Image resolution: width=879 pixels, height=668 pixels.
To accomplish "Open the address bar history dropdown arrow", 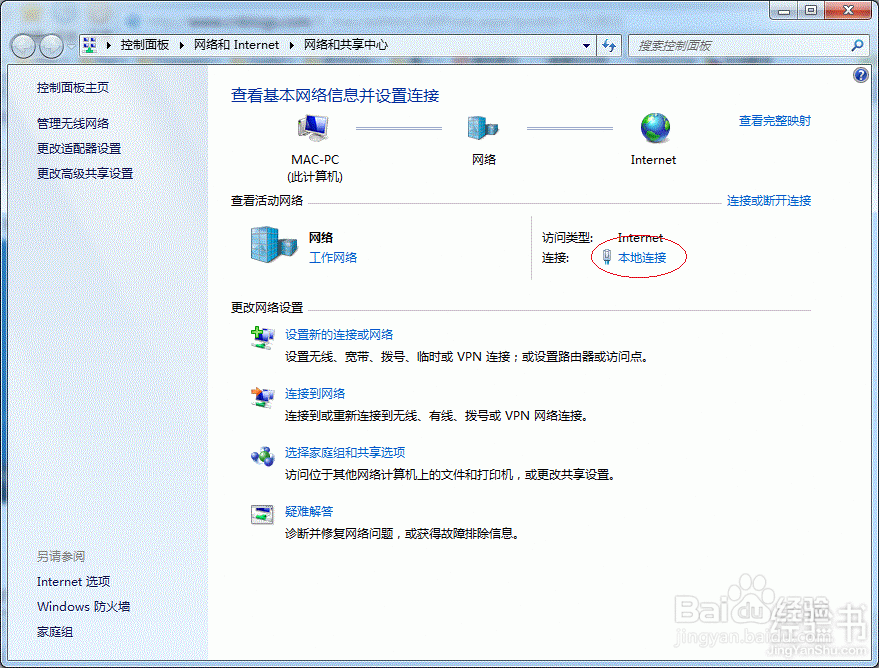I will click(x=585, y=45).
